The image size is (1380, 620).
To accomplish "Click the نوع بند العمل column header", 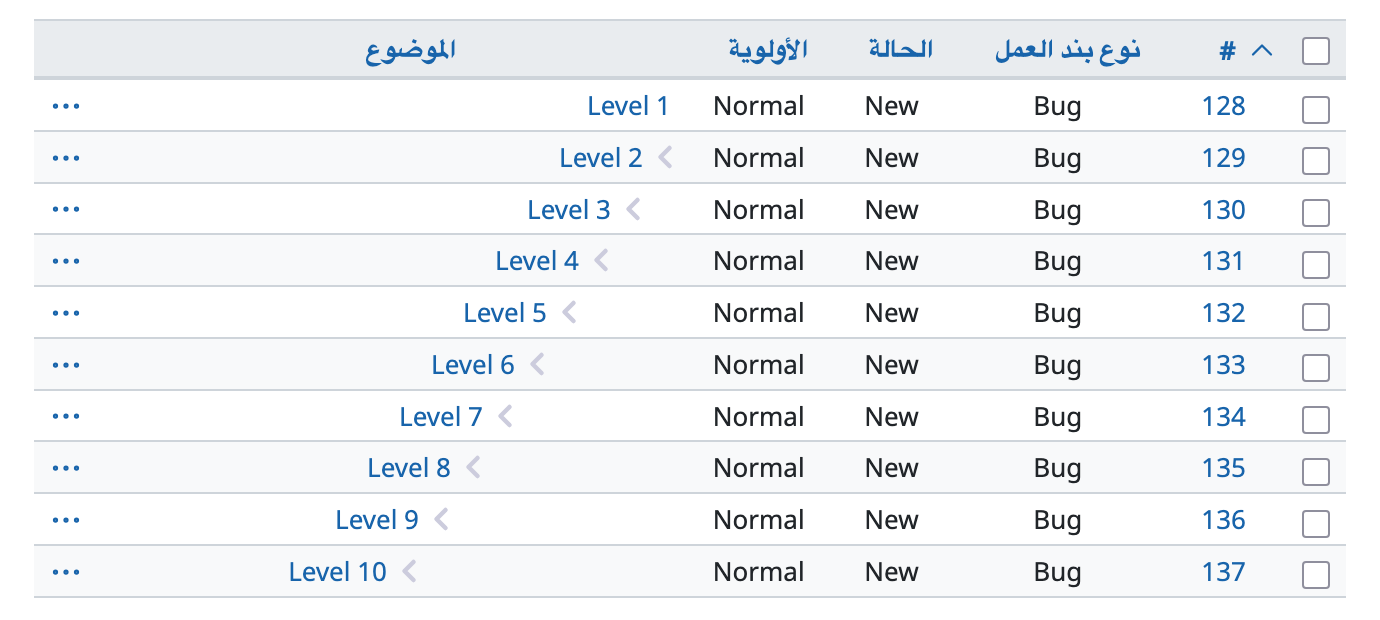I will point(1068,50).
